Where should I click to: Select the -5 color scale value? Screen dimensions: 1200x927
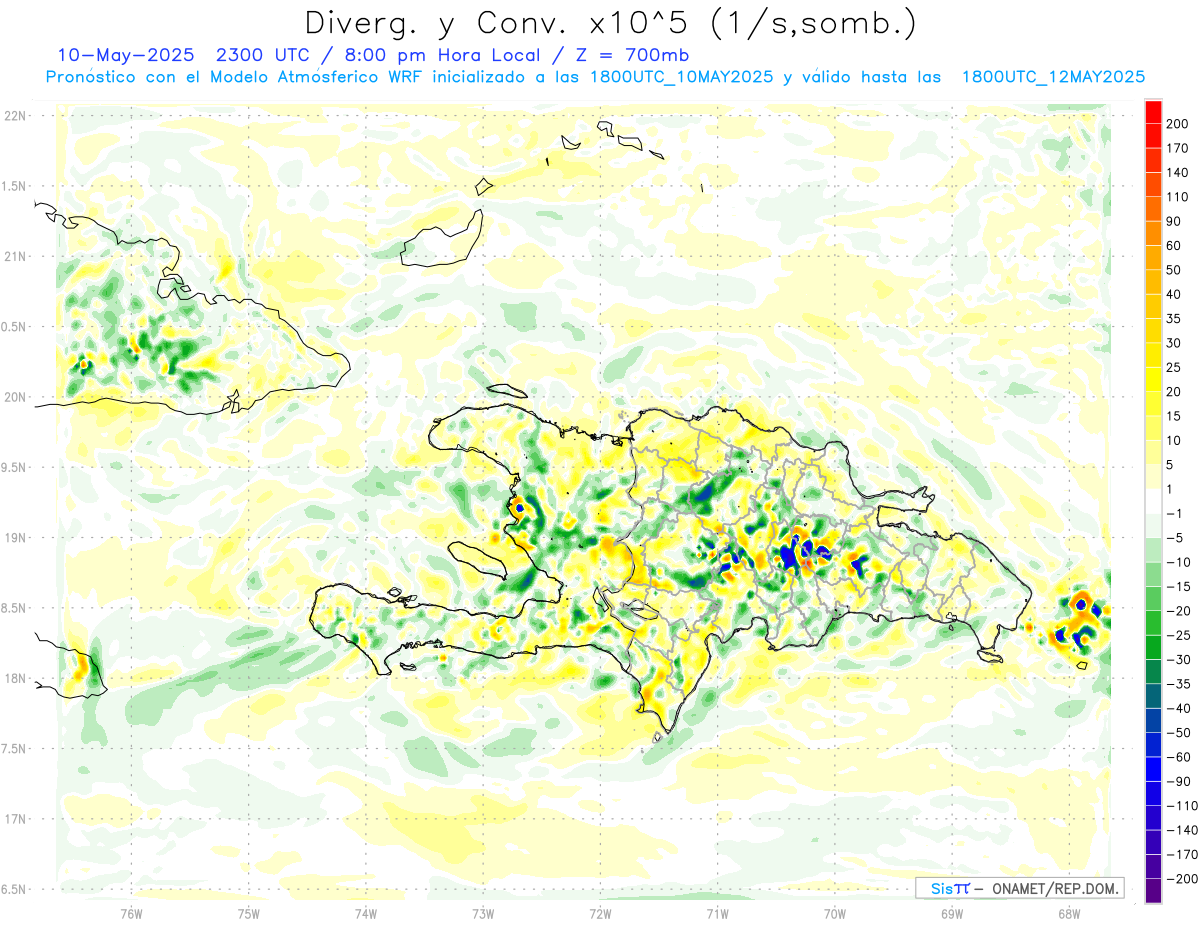pos(1174,537)
